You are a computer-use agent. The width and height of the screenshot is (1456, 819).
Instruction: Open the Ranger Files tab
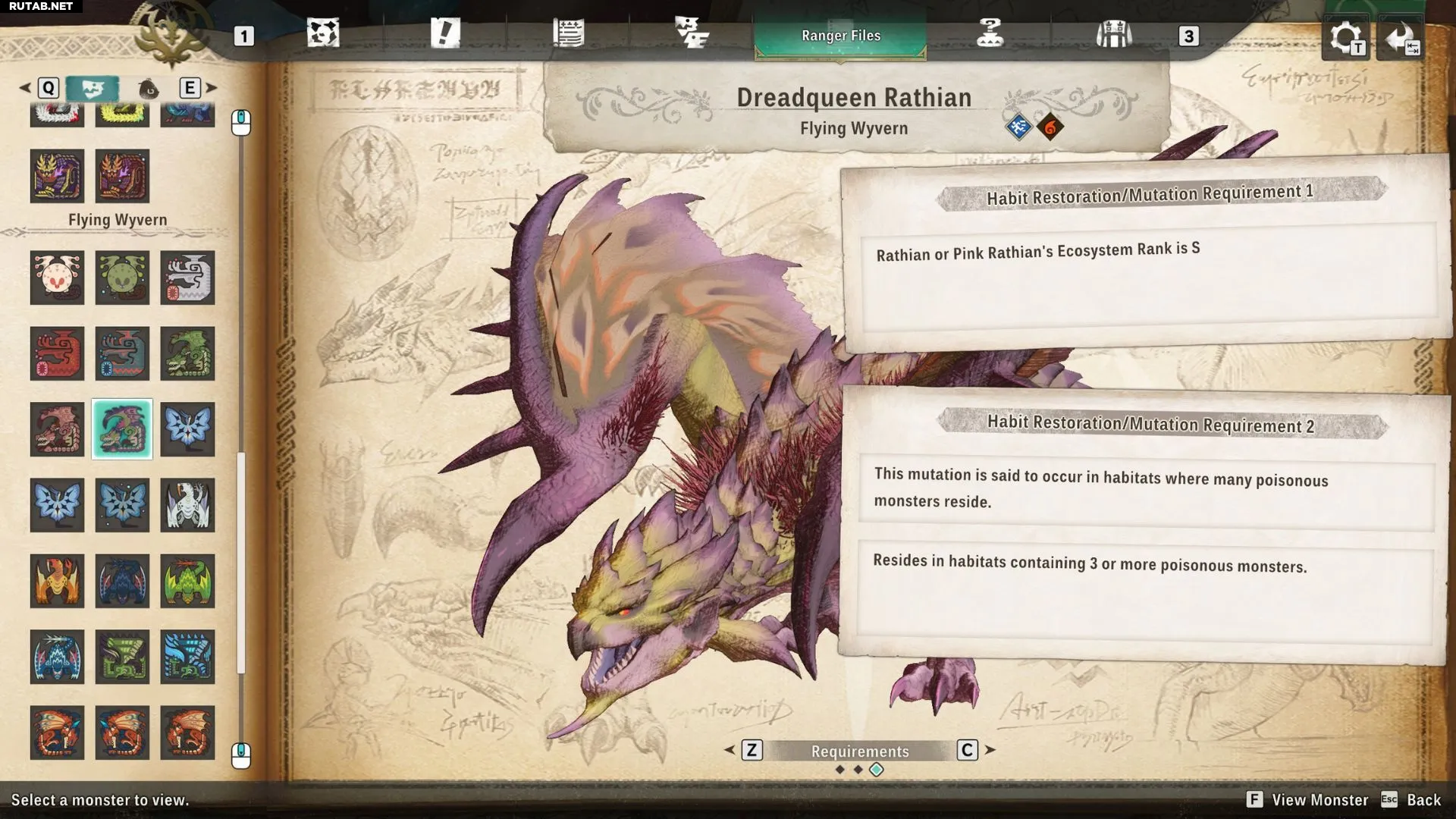pyautogui.click(x=840, y=36)
